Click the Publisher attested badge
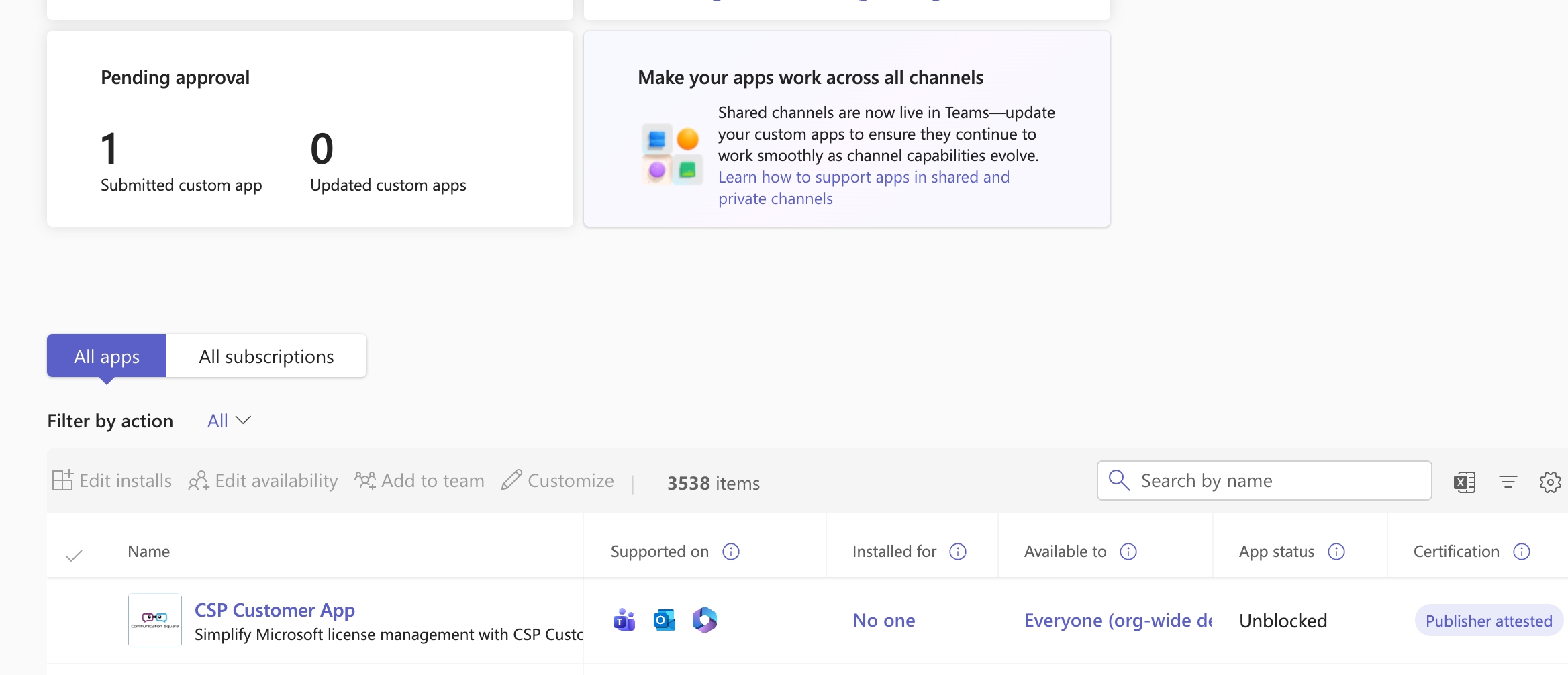The height and width of the screenshot is (675, 1568). click(1489, 621)
